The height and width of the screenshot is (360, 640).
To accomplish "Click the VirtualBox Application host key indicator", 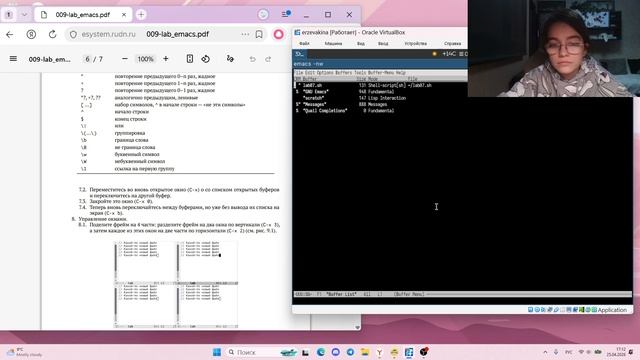I will click(x=612, y=310).
